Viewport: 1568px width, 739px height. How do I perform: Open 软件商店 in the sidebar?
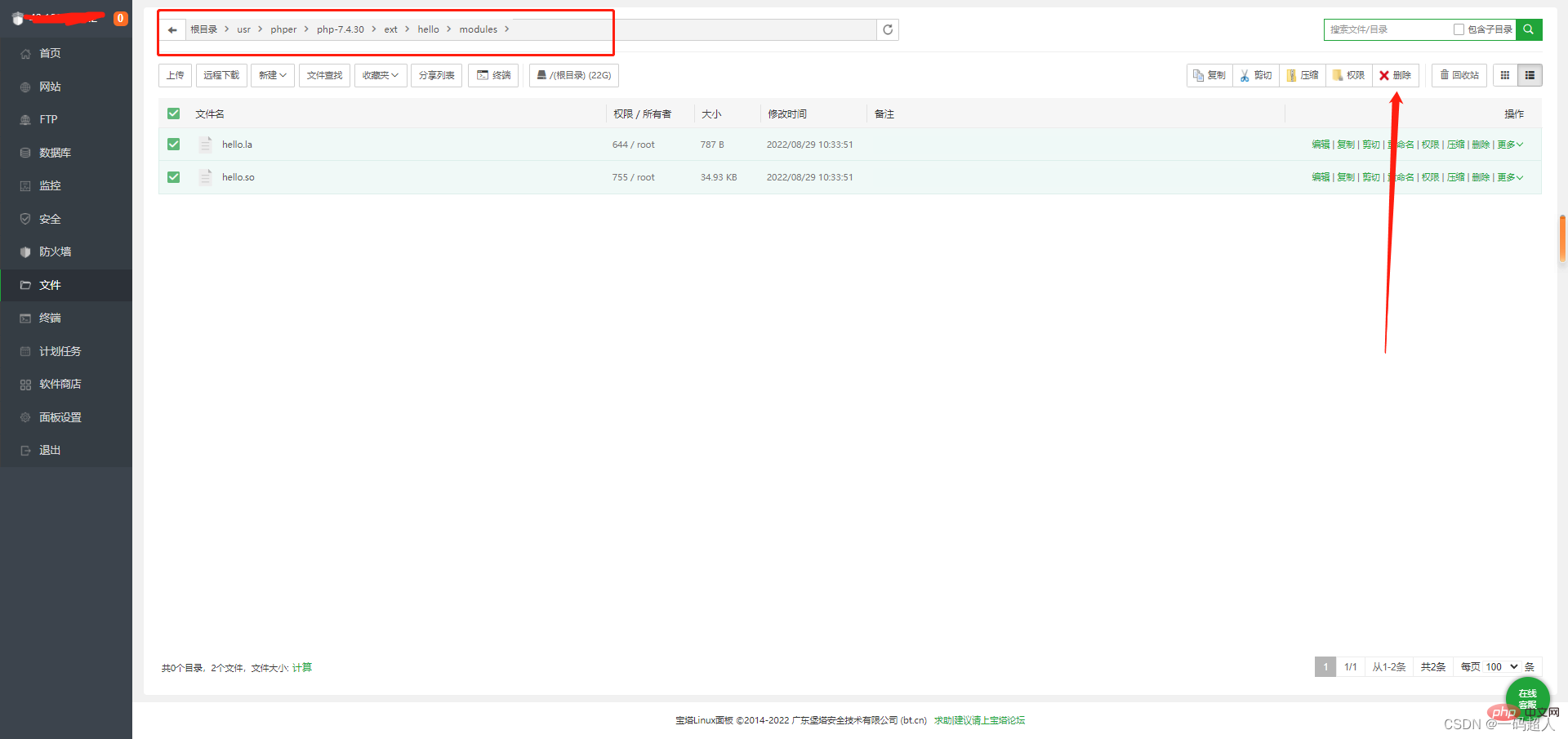tap(66, 384)
